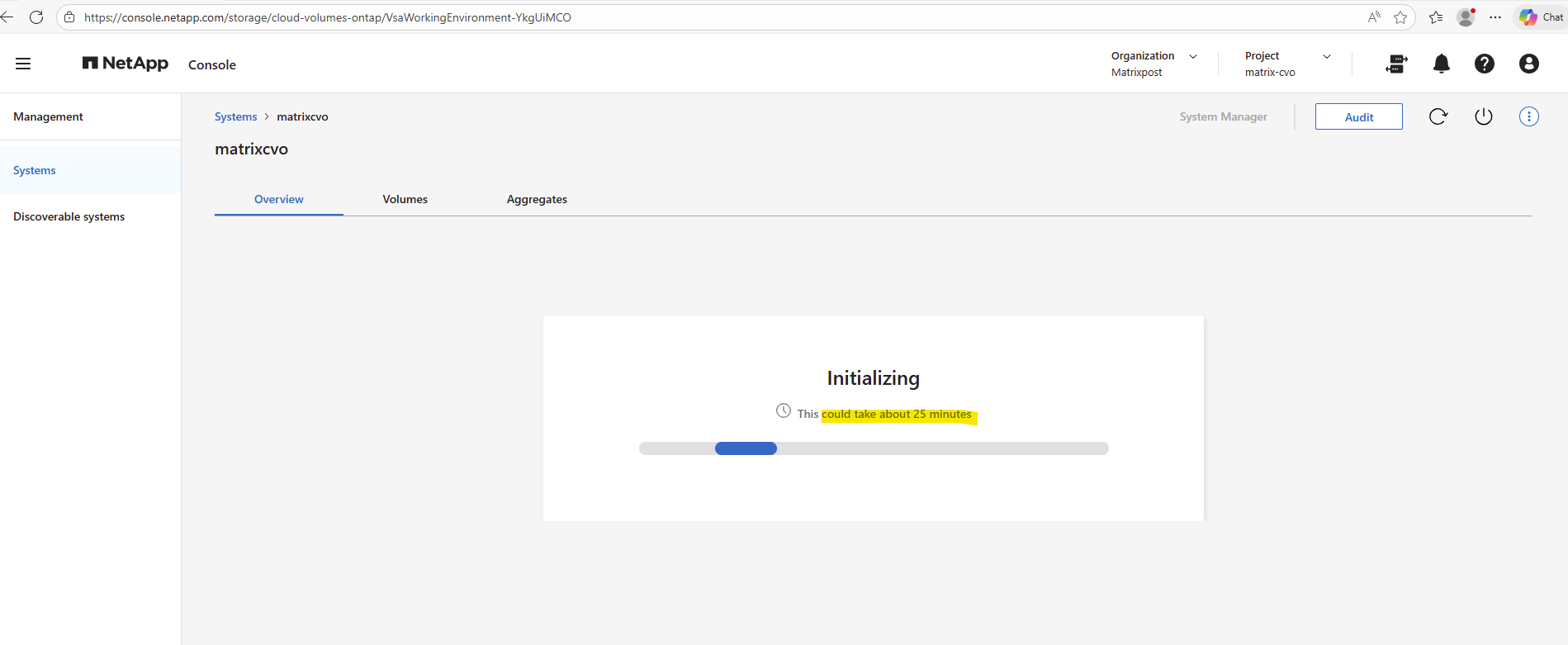Open the help question mark menu
1568x645 pixels.
coord(1485,64)
